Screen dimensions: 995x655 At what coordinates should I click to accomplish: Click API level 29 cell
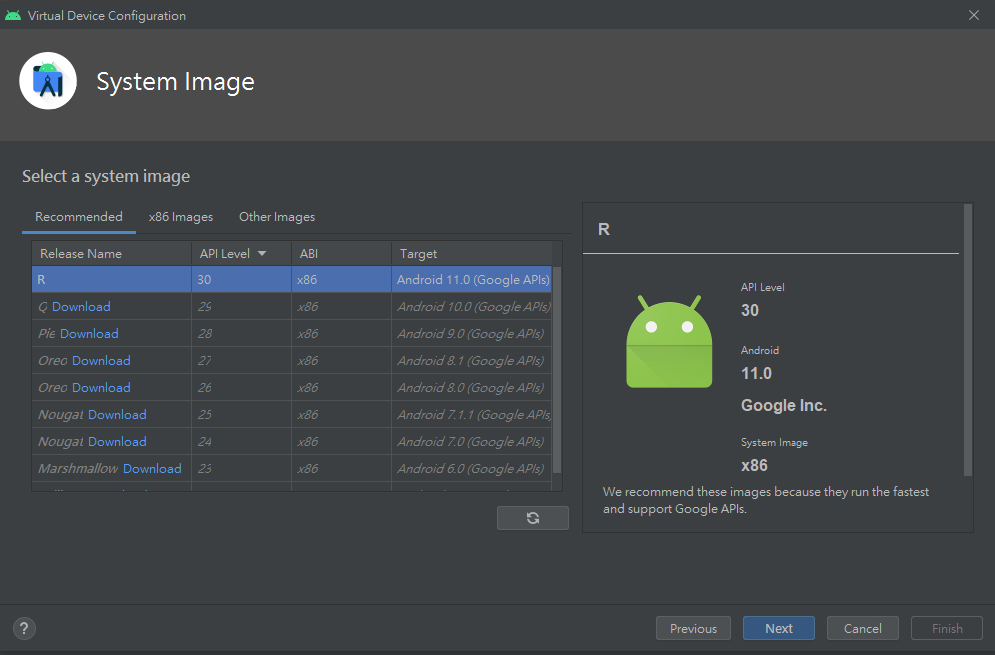[x=241, y=307]
